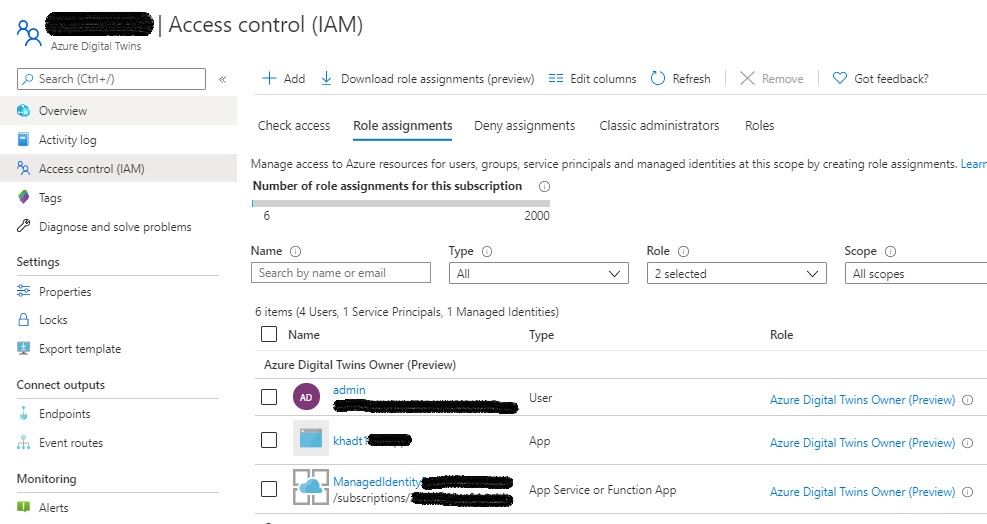Image resolution: width=987 pixels, height=524 pixels.
Task: Click info icon next to role assignments count
Action: pyautogui.click(x=544, y=186)
